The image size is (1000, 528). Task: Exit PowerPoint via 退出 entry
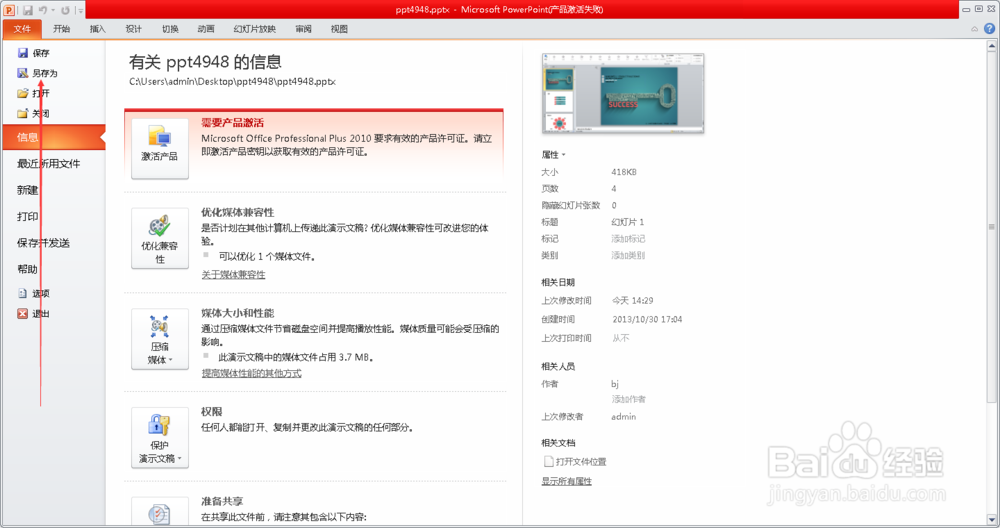(33, 314)
